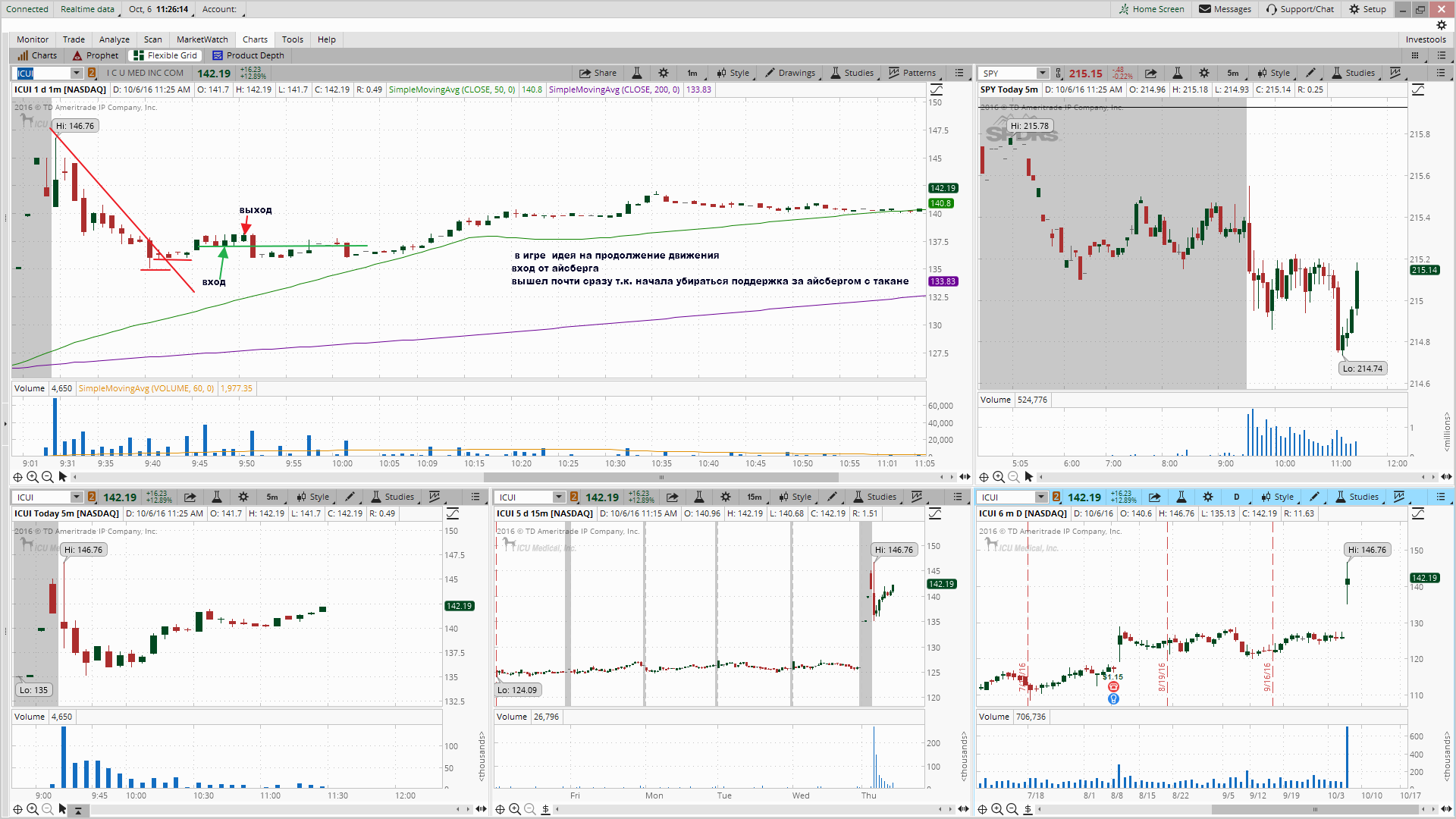Open Style menu on ICUI 1m chart
The width and height of the screenshot is (1456, 819).
click(733, 73)
